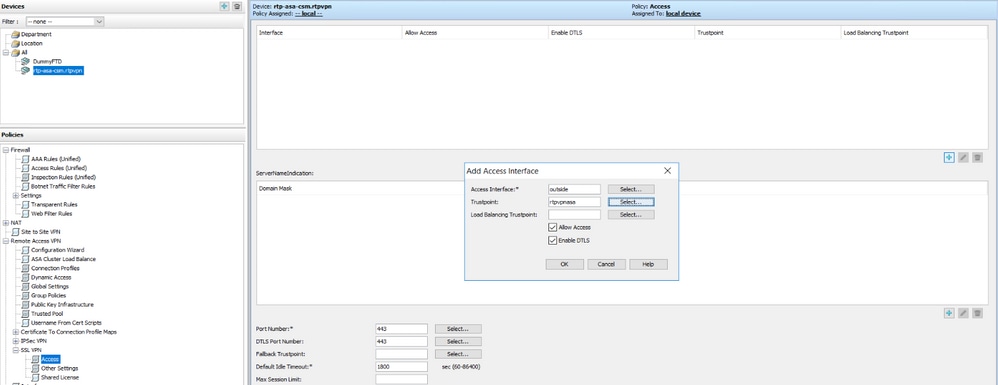This screenshot has width=998, height=385.
Task: Click the delete icon for Interface table
Action: pyautogui.click(x=978, y=157)
